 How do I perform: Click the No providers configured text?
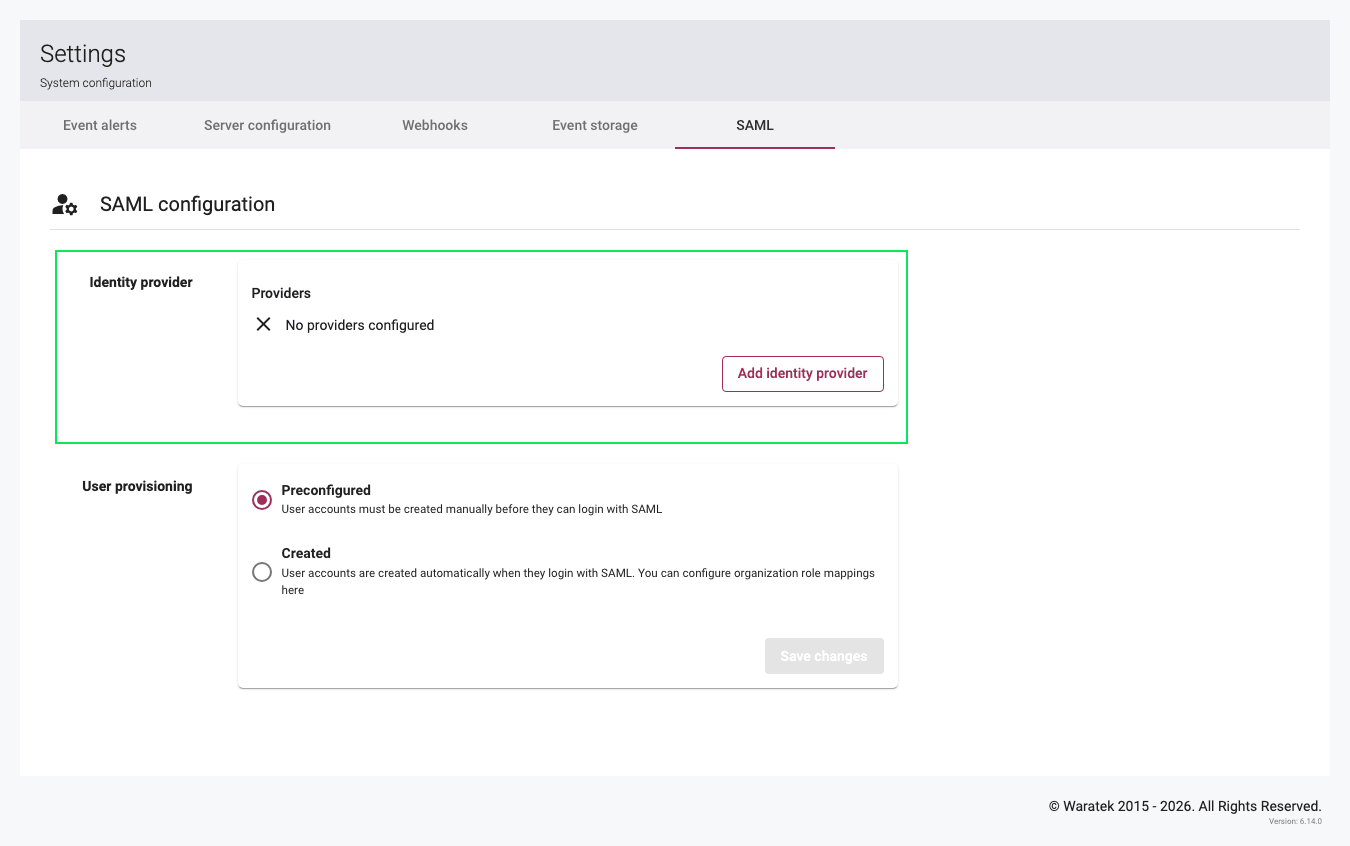pos(360,325)
